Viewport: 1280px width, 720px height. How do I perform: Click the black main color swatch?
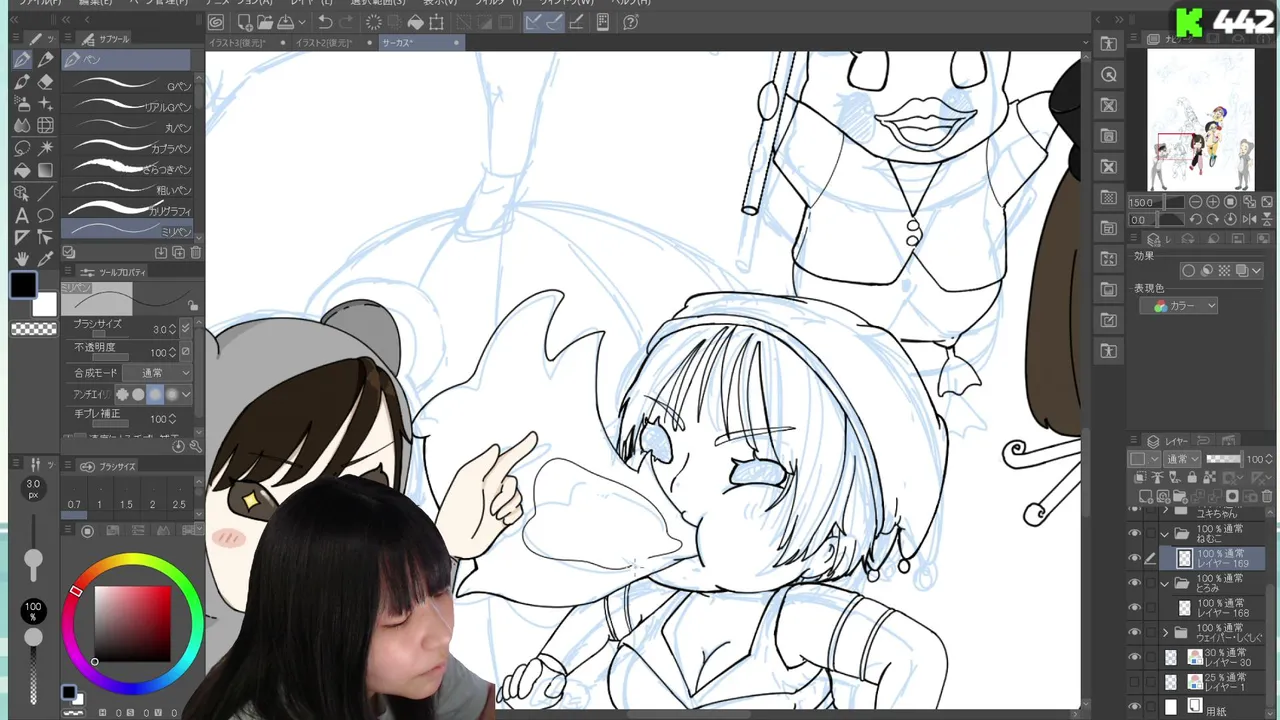click(x=24, y=287)
